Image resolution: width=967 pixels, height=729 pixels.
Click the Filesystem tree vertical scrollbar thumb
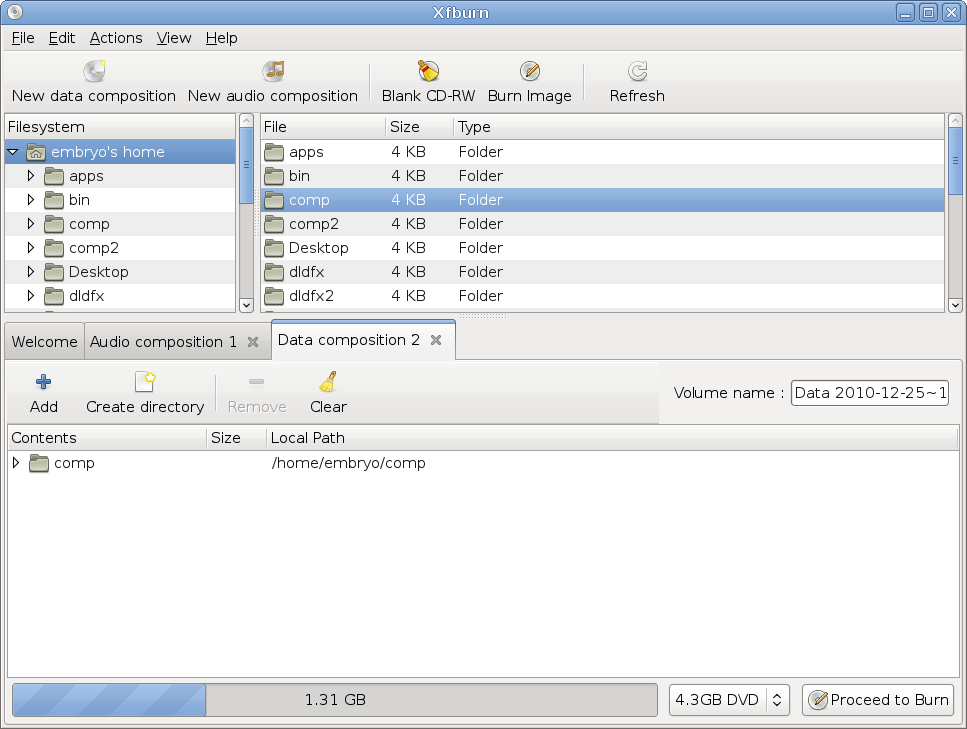tap(246, 165)
